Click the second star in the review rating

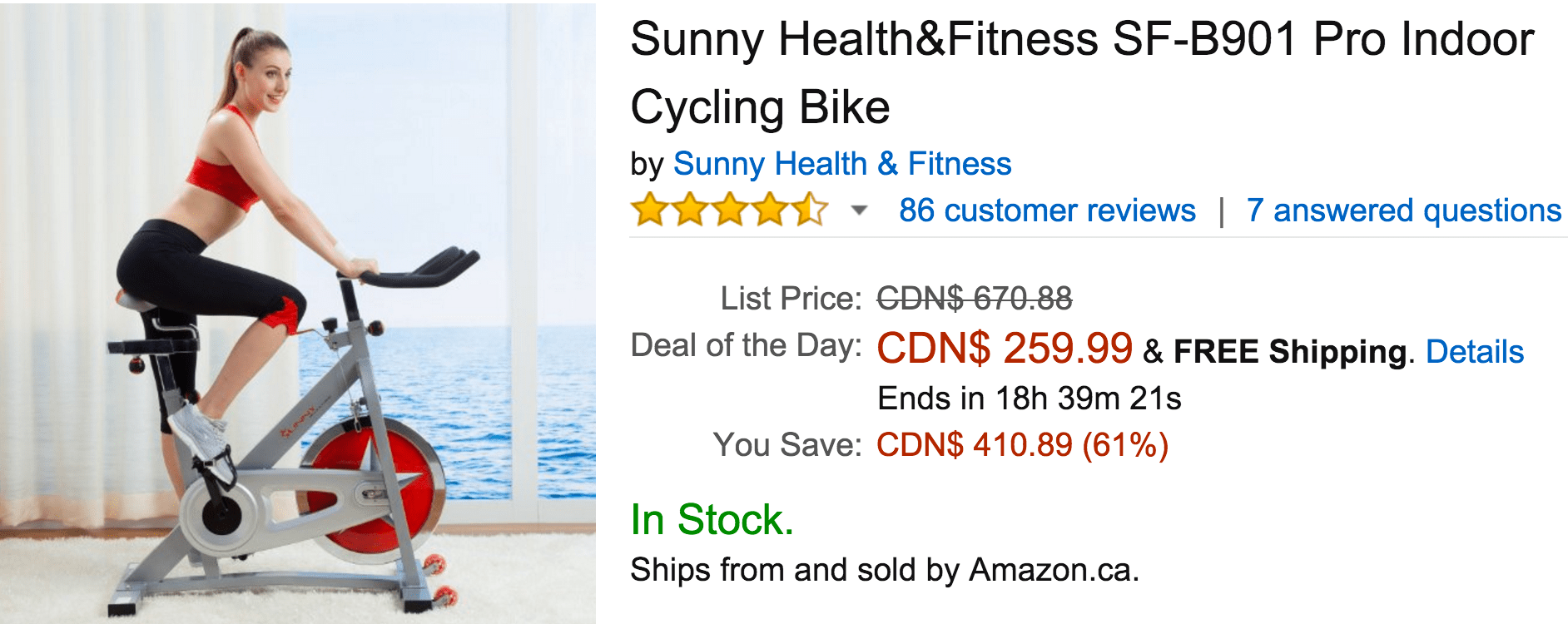click(689, 211)
